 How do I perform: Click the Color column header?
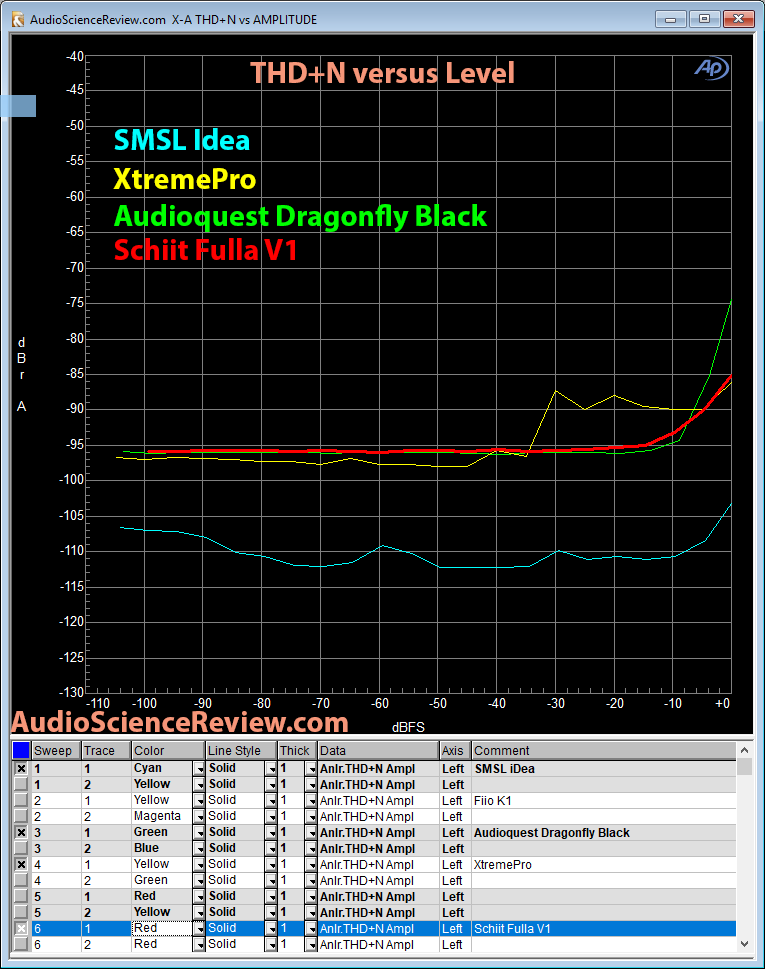point(168,750)
